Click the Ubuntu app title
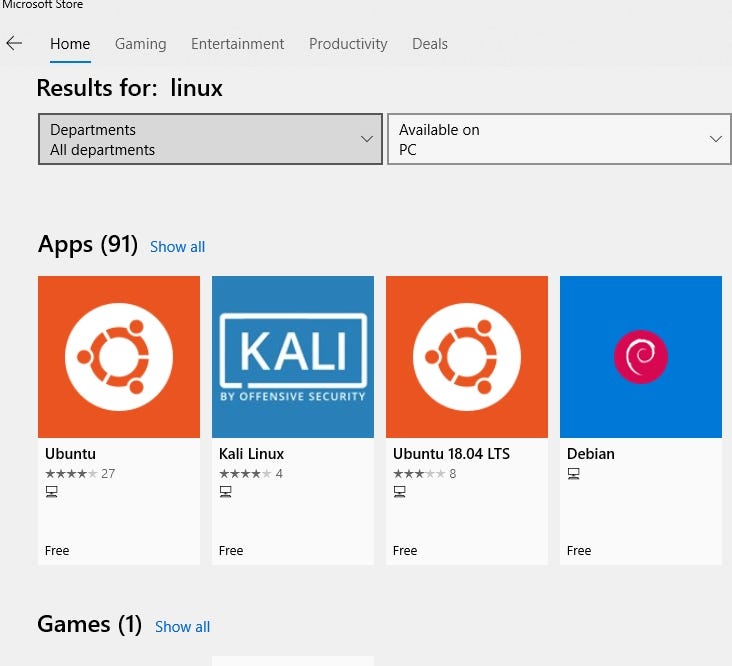 [70, 454]
